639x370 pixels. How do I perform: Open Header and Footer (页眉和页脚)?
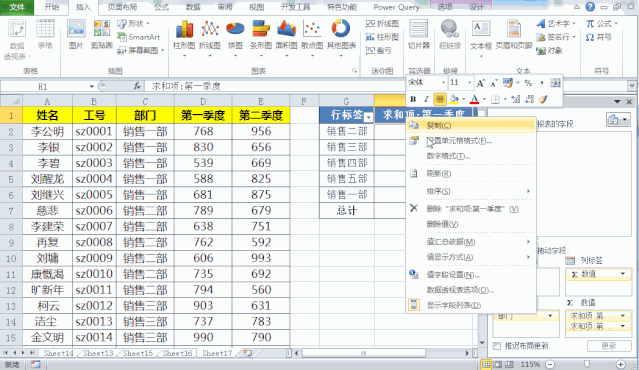514,35
